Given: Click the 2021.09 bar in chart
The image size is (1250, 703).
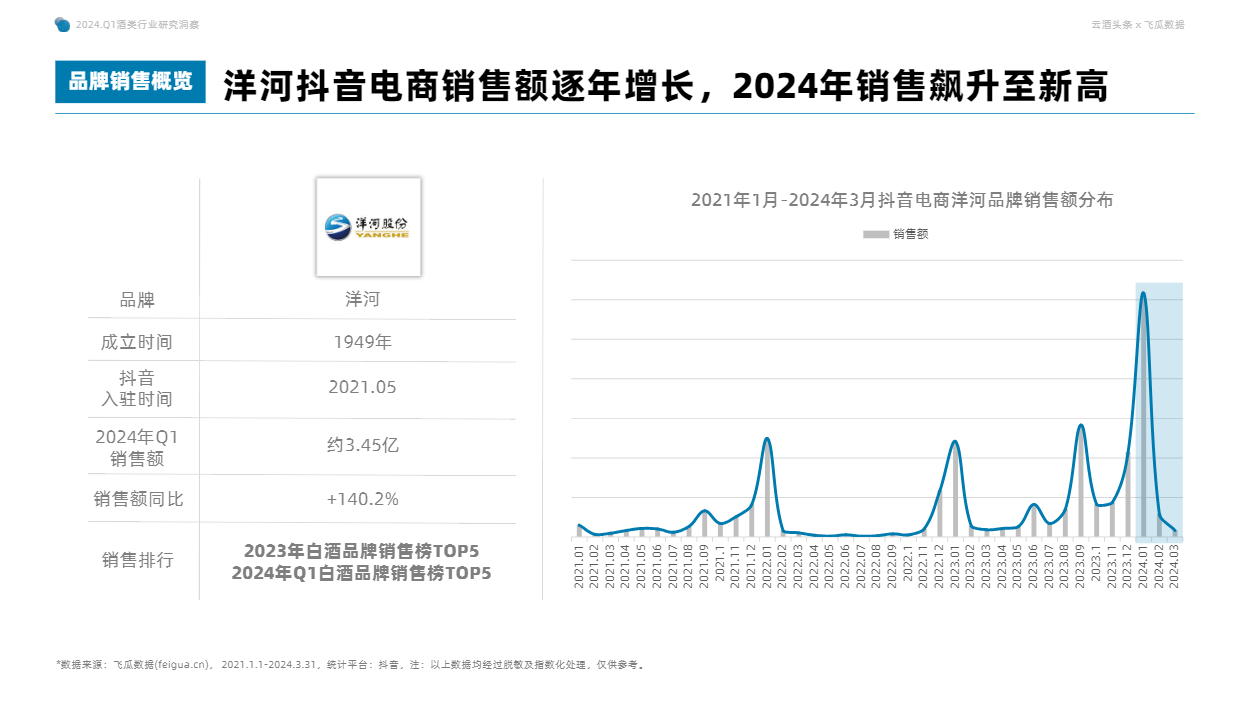Looking at the screenshot, I should pyautogui.click(x=704, y=524).
